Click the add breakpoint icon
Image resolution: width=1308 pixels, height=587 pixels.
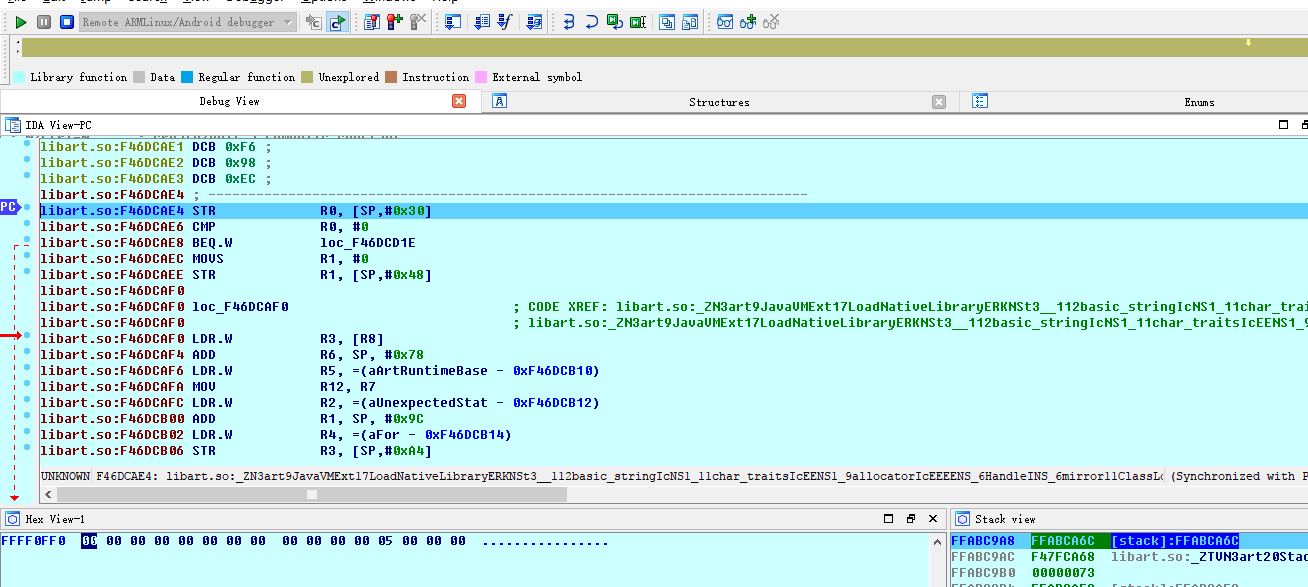395,22
